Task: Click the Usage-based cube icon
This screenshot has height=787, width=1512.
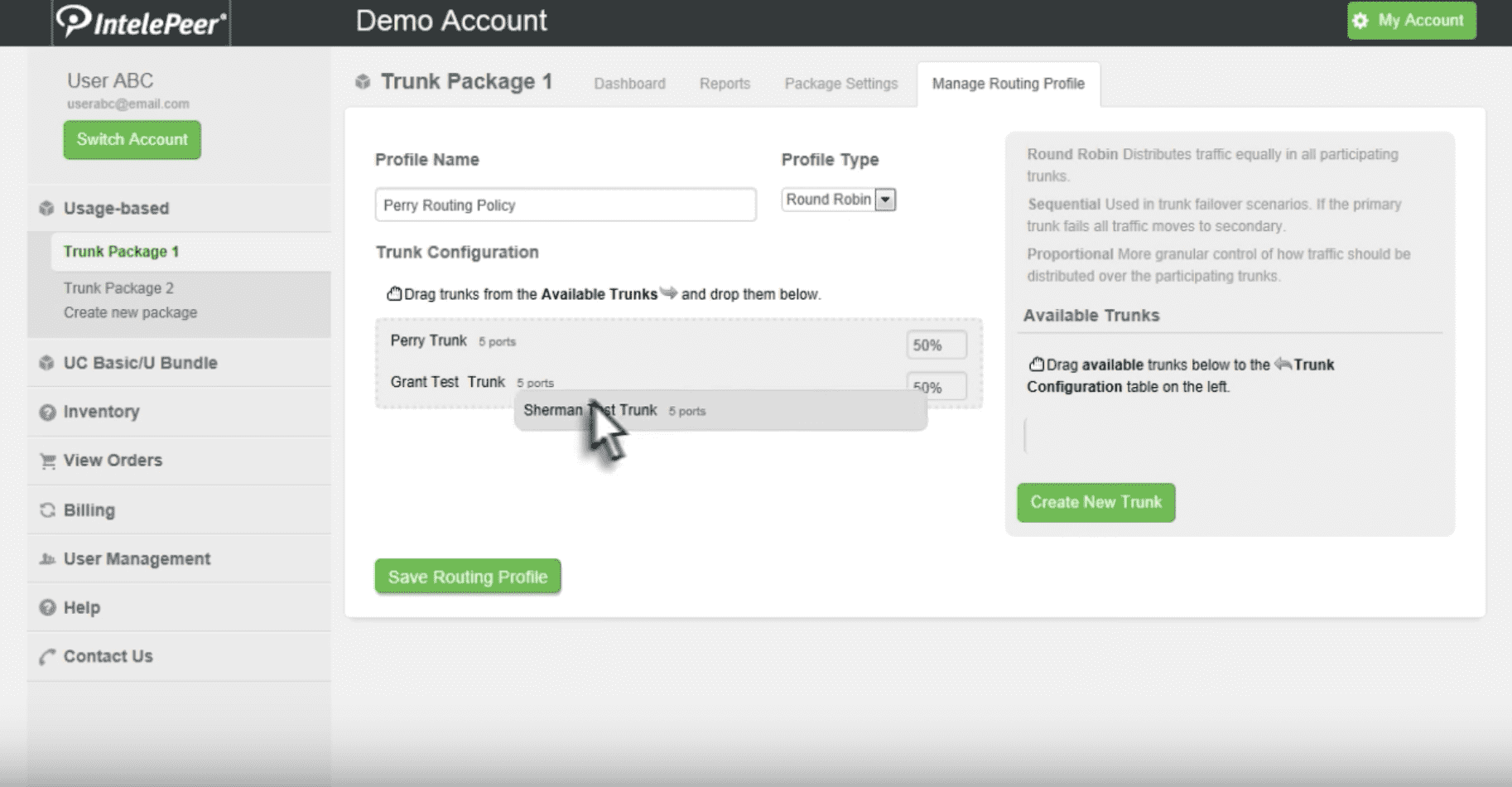Action: 46,208
